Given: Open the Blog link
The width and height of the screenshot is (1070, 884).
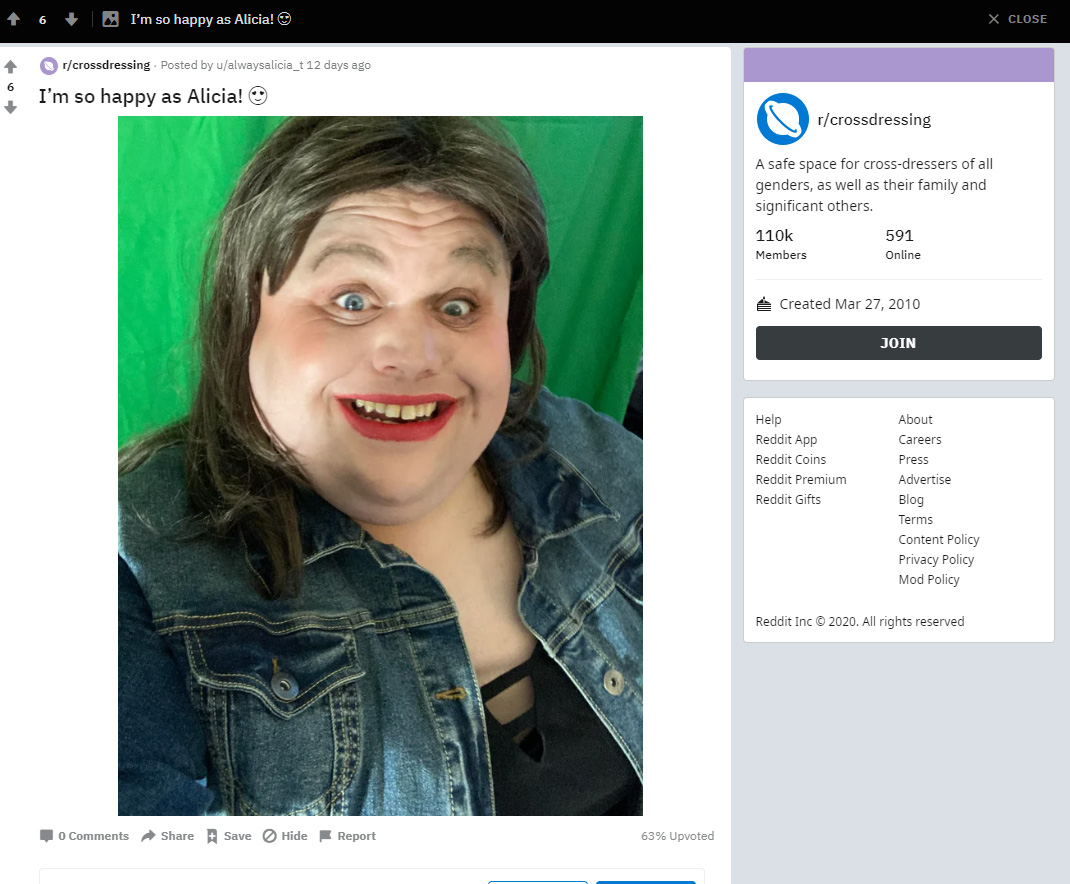Looking at the screenshot, I should point(910,500).
